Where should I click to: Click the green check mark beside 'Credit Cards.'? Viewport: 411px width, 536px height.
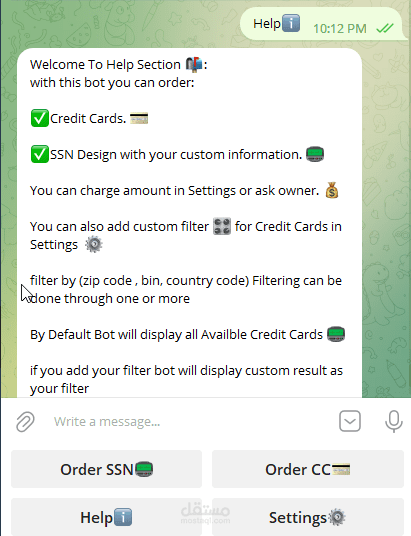(x=40, y=118)
